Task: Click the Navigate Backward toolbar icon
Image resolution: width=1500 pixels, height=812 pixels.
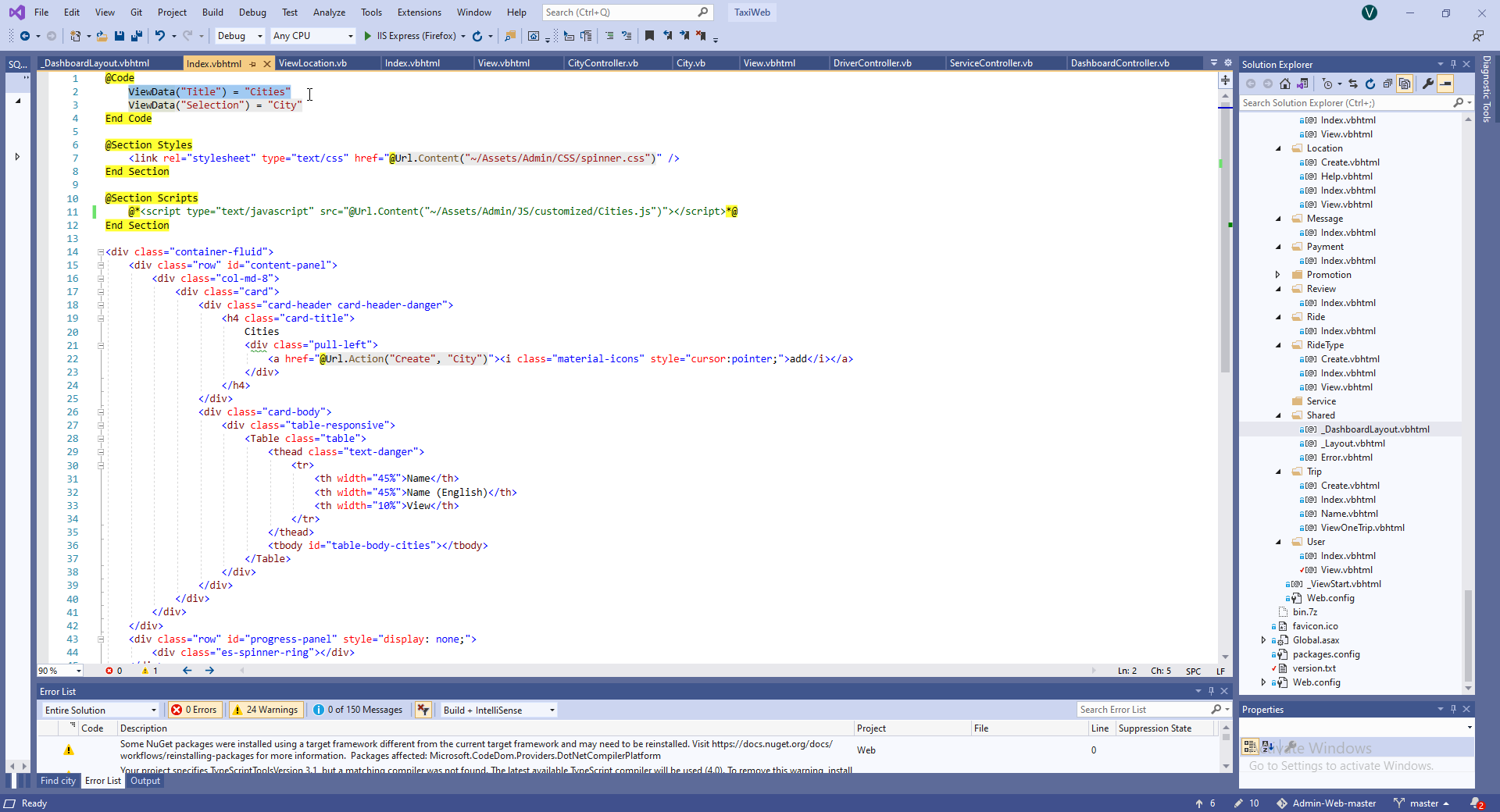Action: [25, 36]
